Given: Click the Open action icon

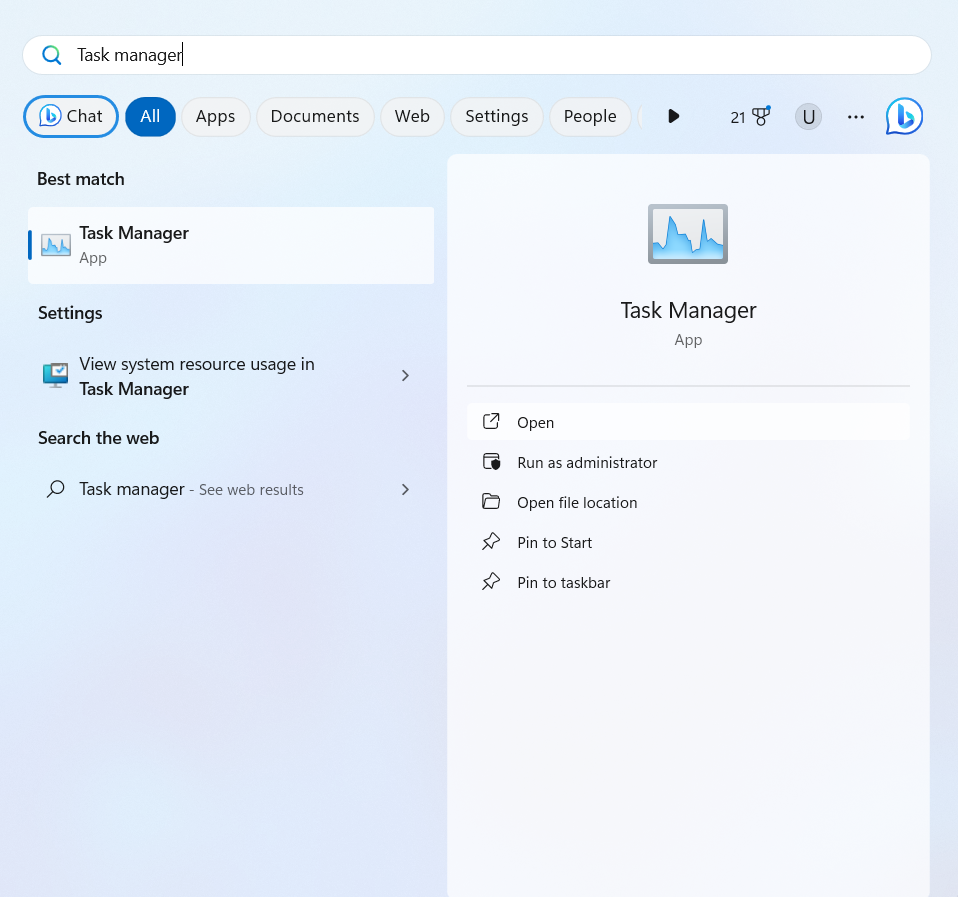Looking at the screenshot, I should (491, 421).
